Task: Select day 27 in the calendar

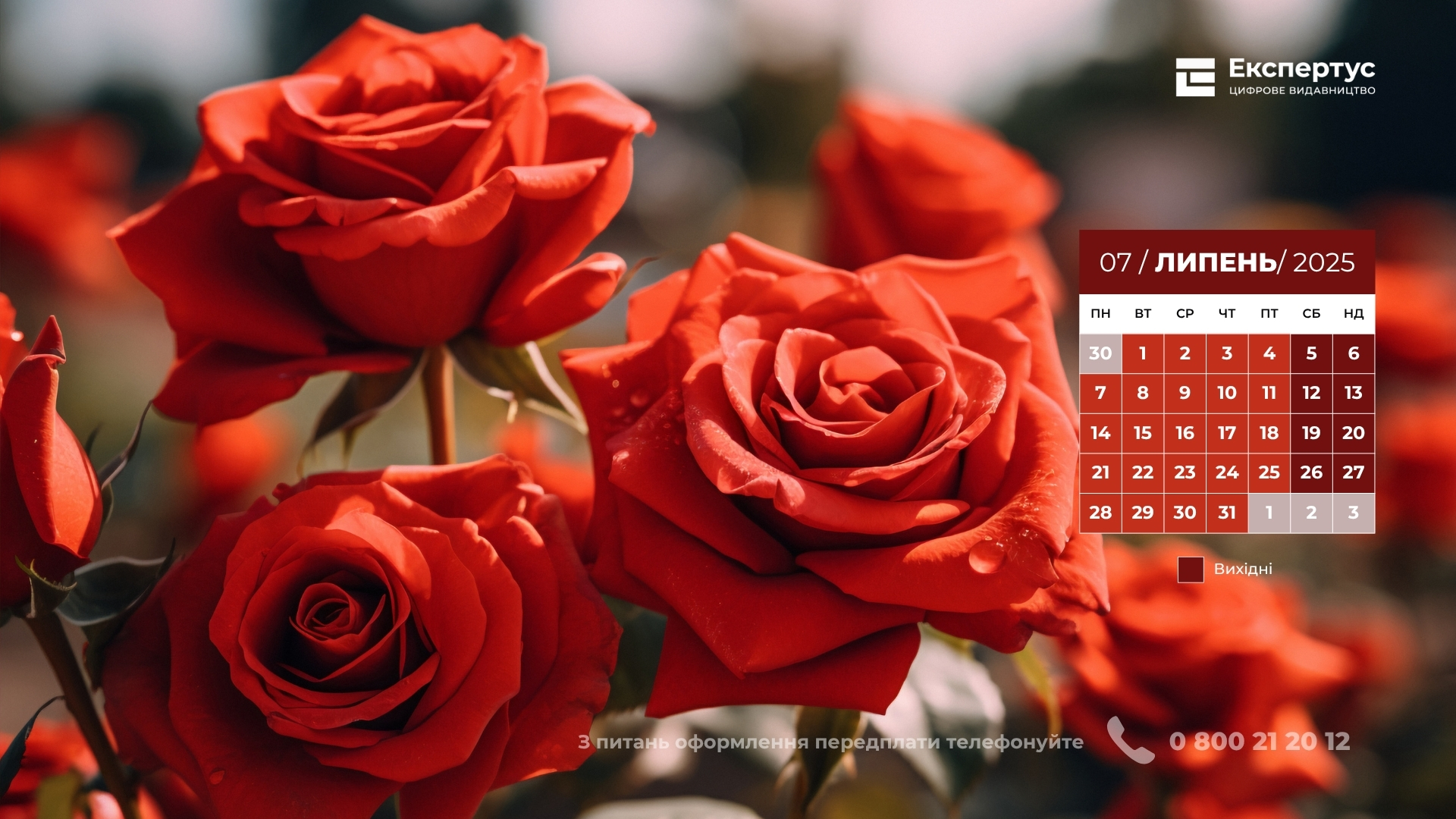Action: pyautogui.click(x=1354, y=472)
